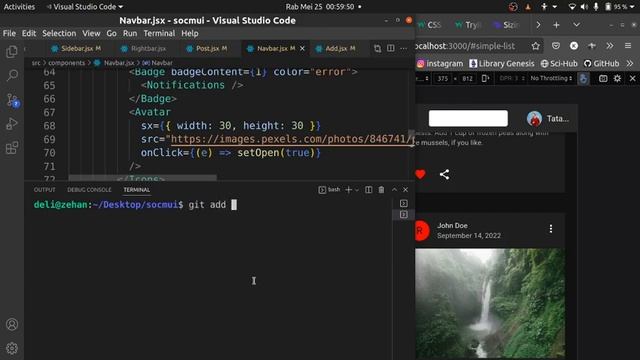
Task: Show more bookmarks with the overflow chevron
Action: (630, 64)
